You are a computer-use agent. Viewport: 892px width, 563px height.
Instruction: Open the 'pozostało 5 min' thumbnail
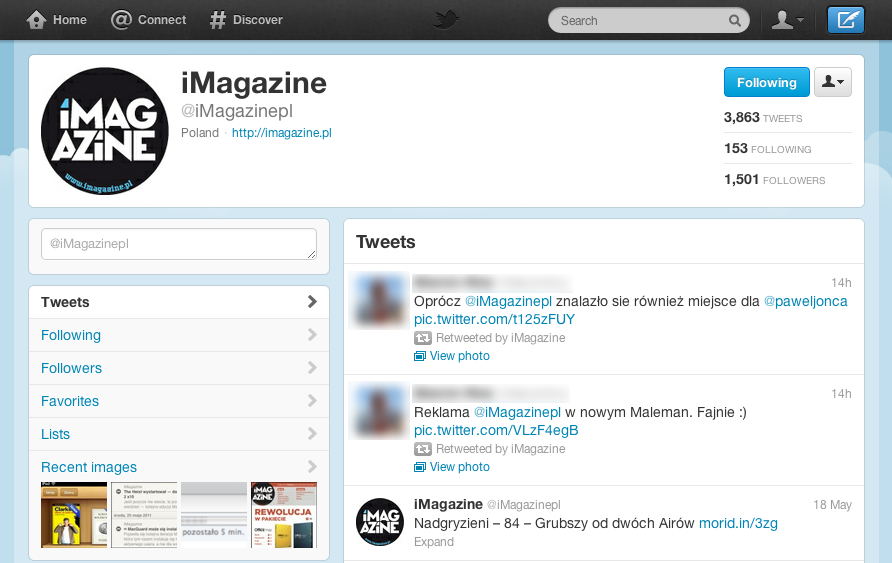(x=214, y=515)
